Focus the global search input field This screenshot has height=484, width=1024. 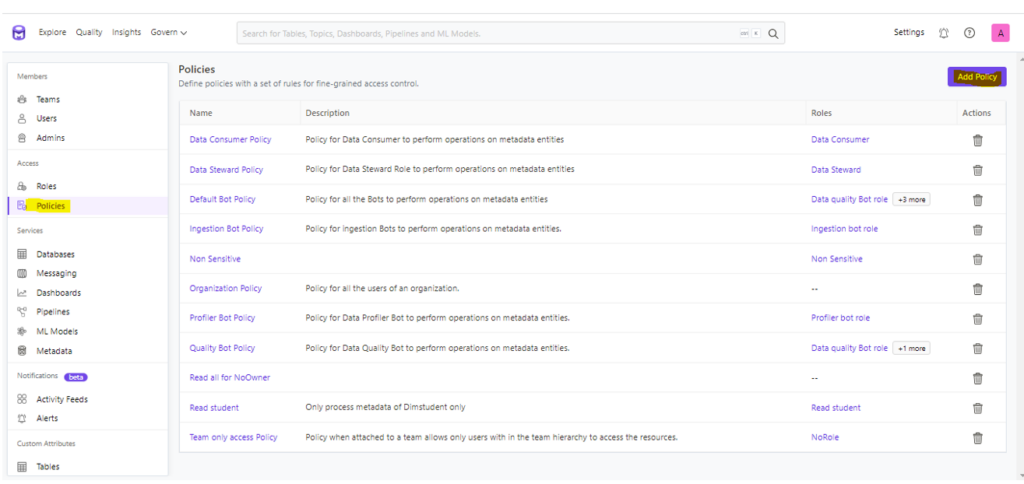click(x=480, y=33)
